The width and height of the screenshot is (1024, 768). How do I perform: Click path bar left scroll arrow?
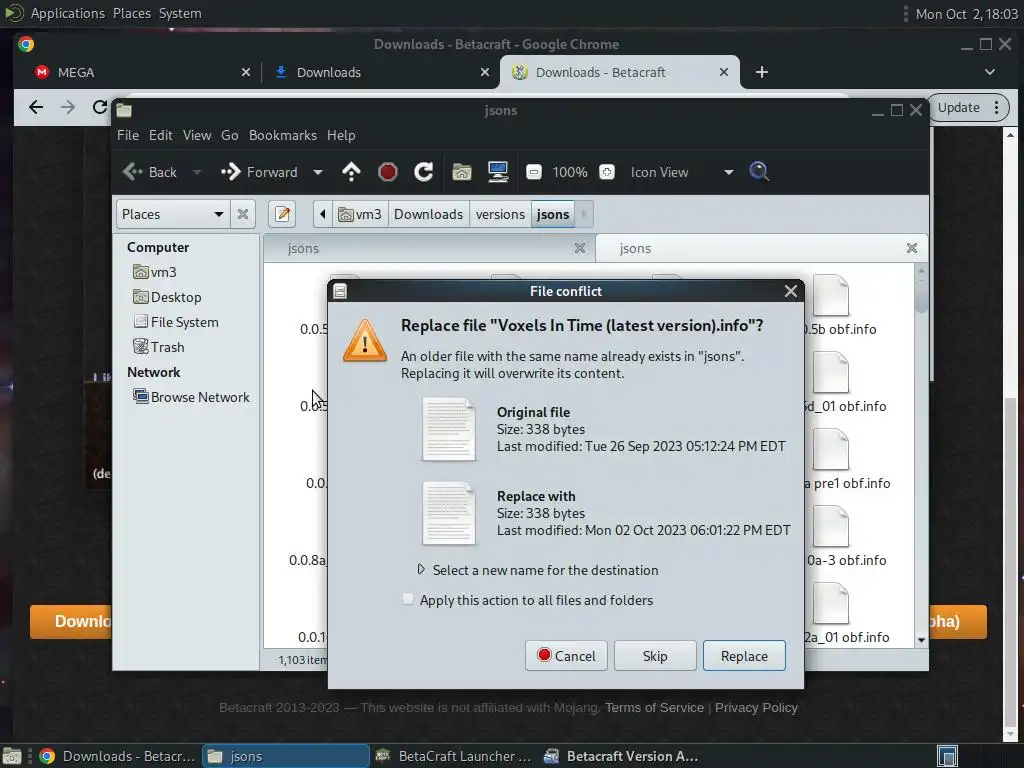[323, 214]
